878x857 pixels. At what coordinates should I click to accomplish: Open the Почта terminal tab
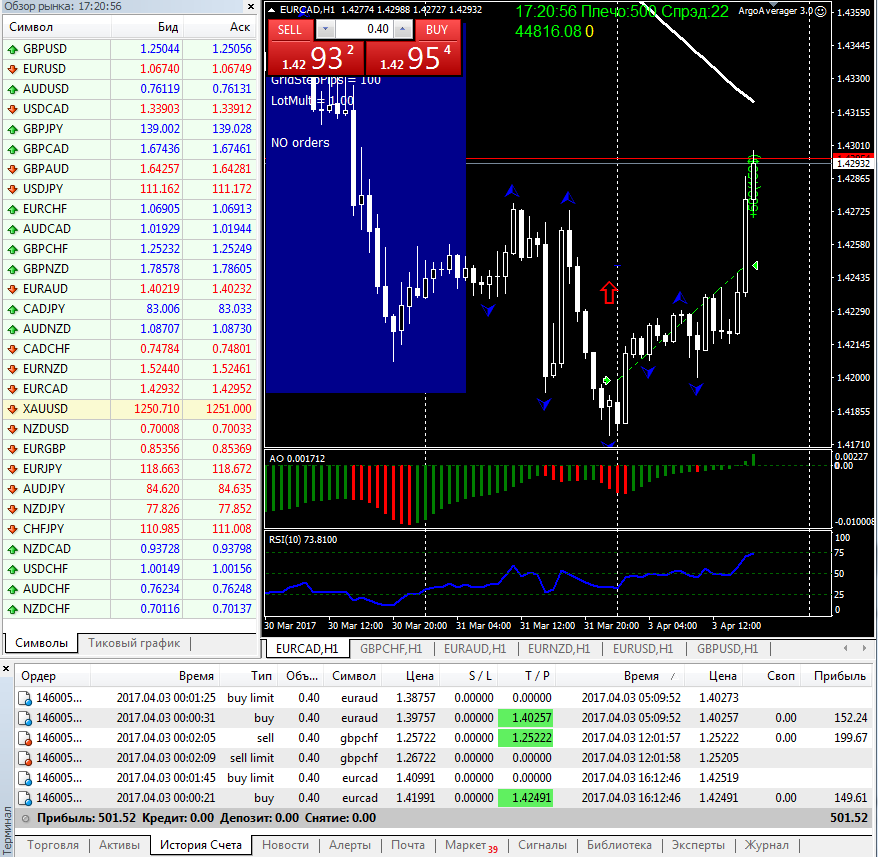408,845
